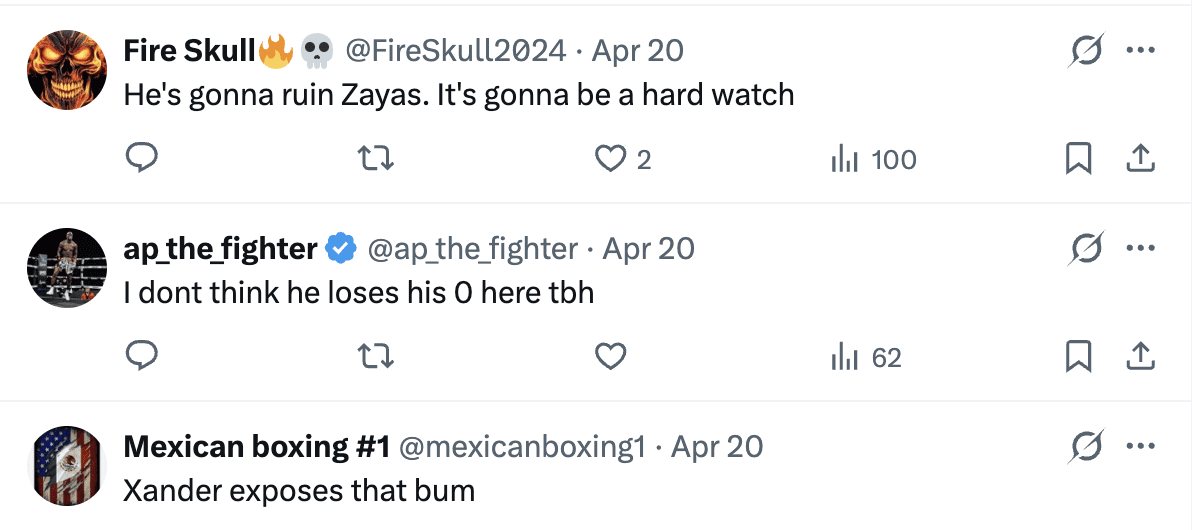View analytics showing 62 views
Image resolution: width=1192 pixels, height=530 pixels.
(866, 357)
